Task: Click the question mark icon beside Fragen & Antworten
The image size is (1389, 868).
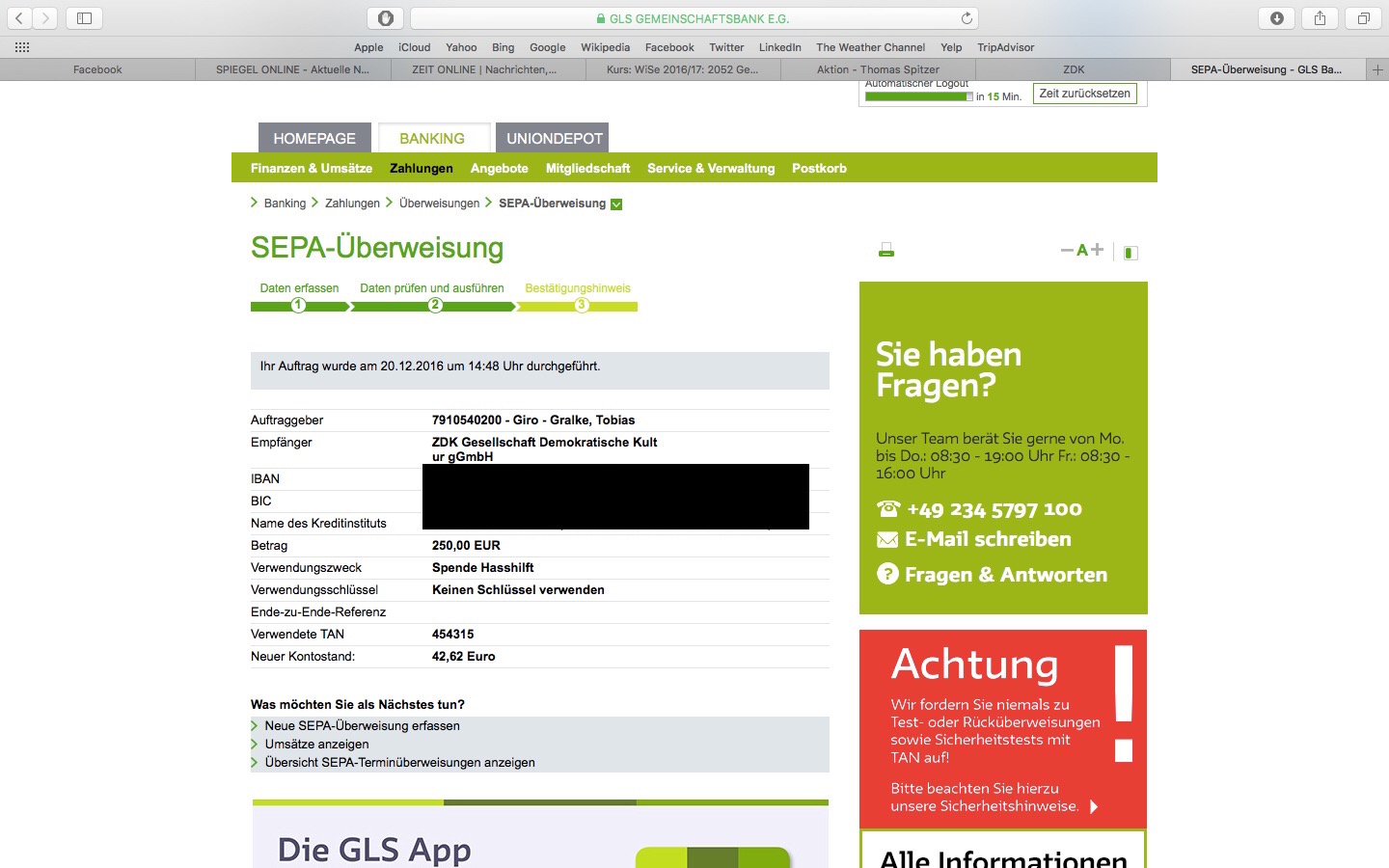Action: pyautogui.click(x=887, y=574)
